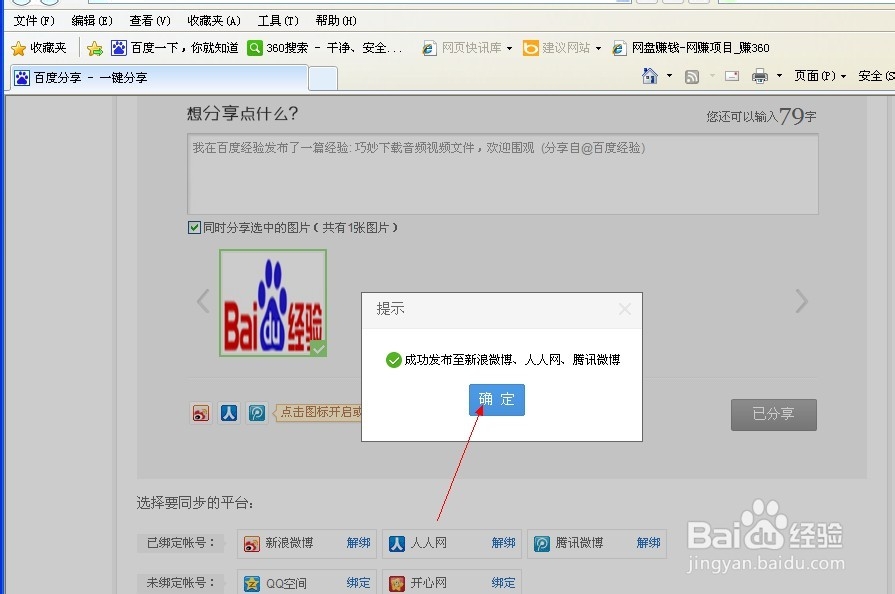Toggle the 同时分享选中的图片 checkbox

pyautogui.click(x=194, y=228)
